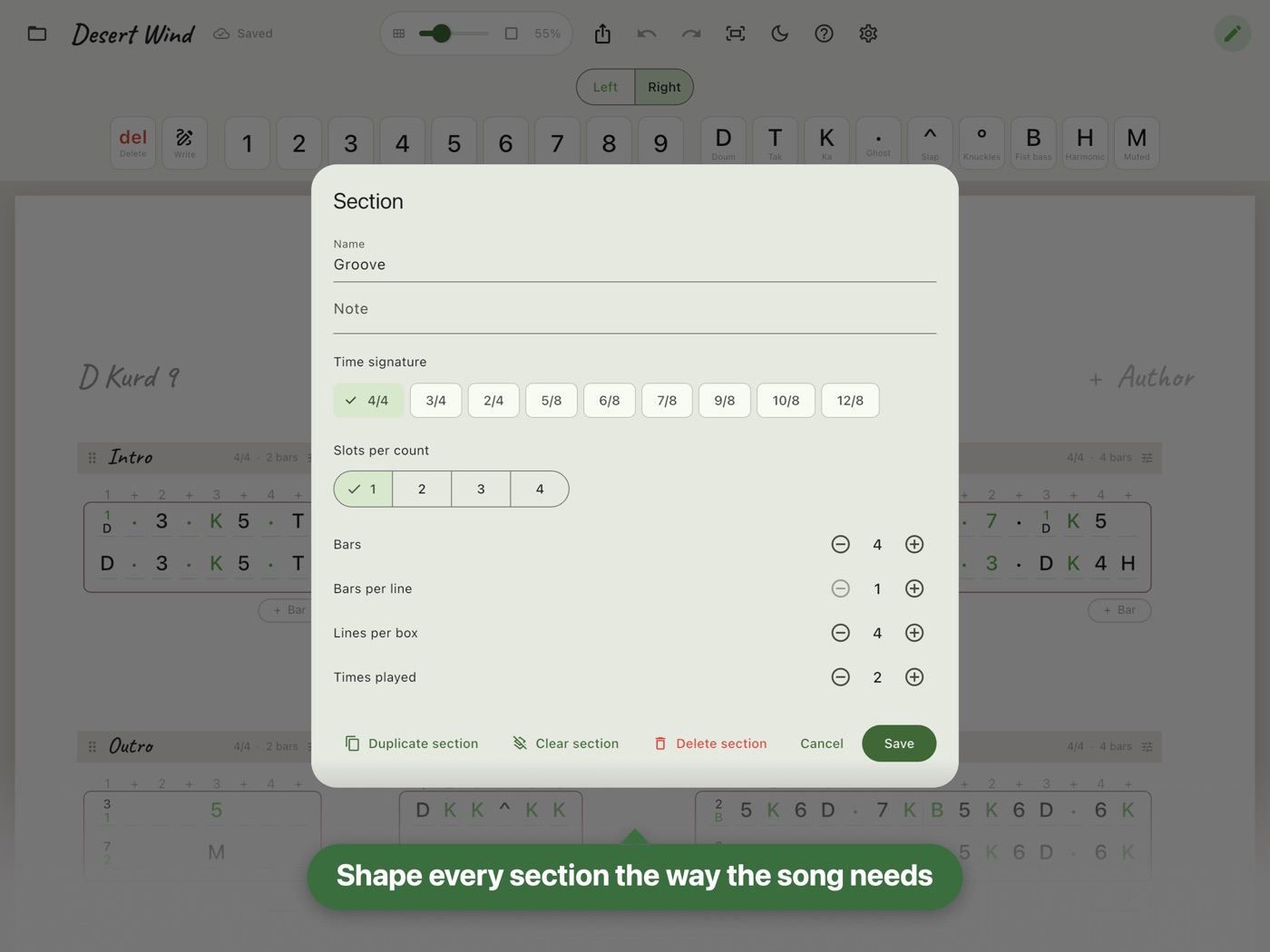Viewport: 1270px width, 952px height.
Task: Select the Muted key
Action: point(1137,142)
